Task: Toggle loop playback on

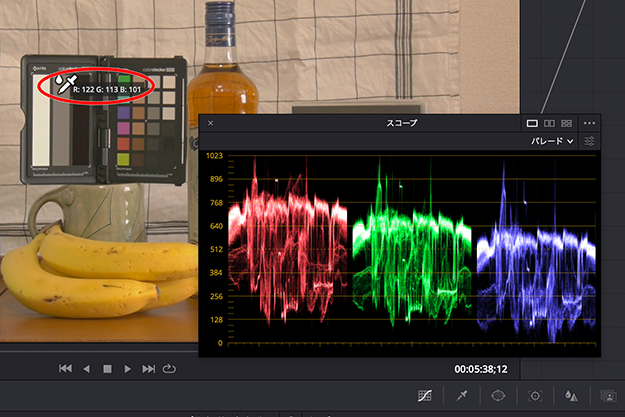Action: point(170,369)
